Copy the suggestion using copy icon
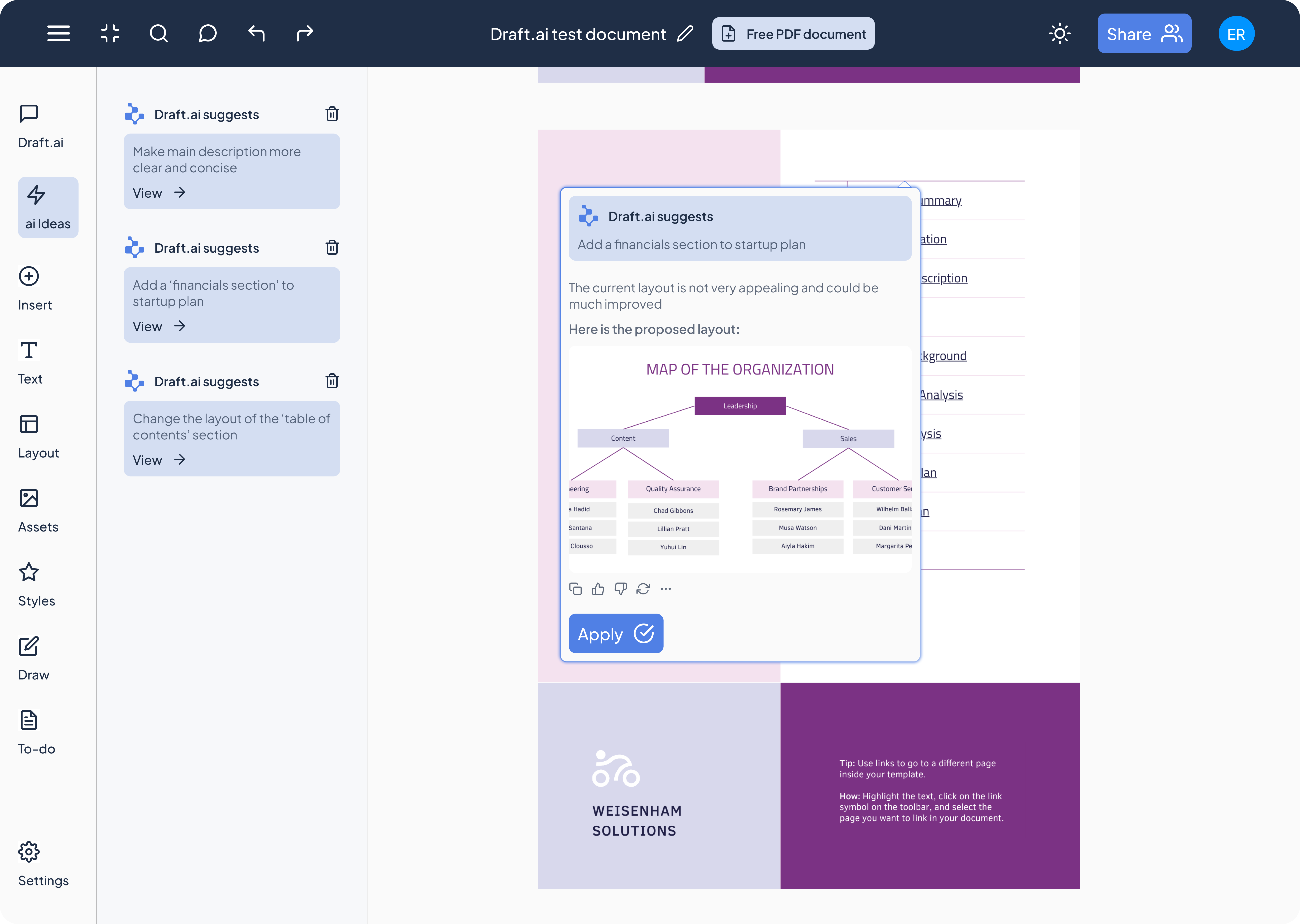 (576, 589)
